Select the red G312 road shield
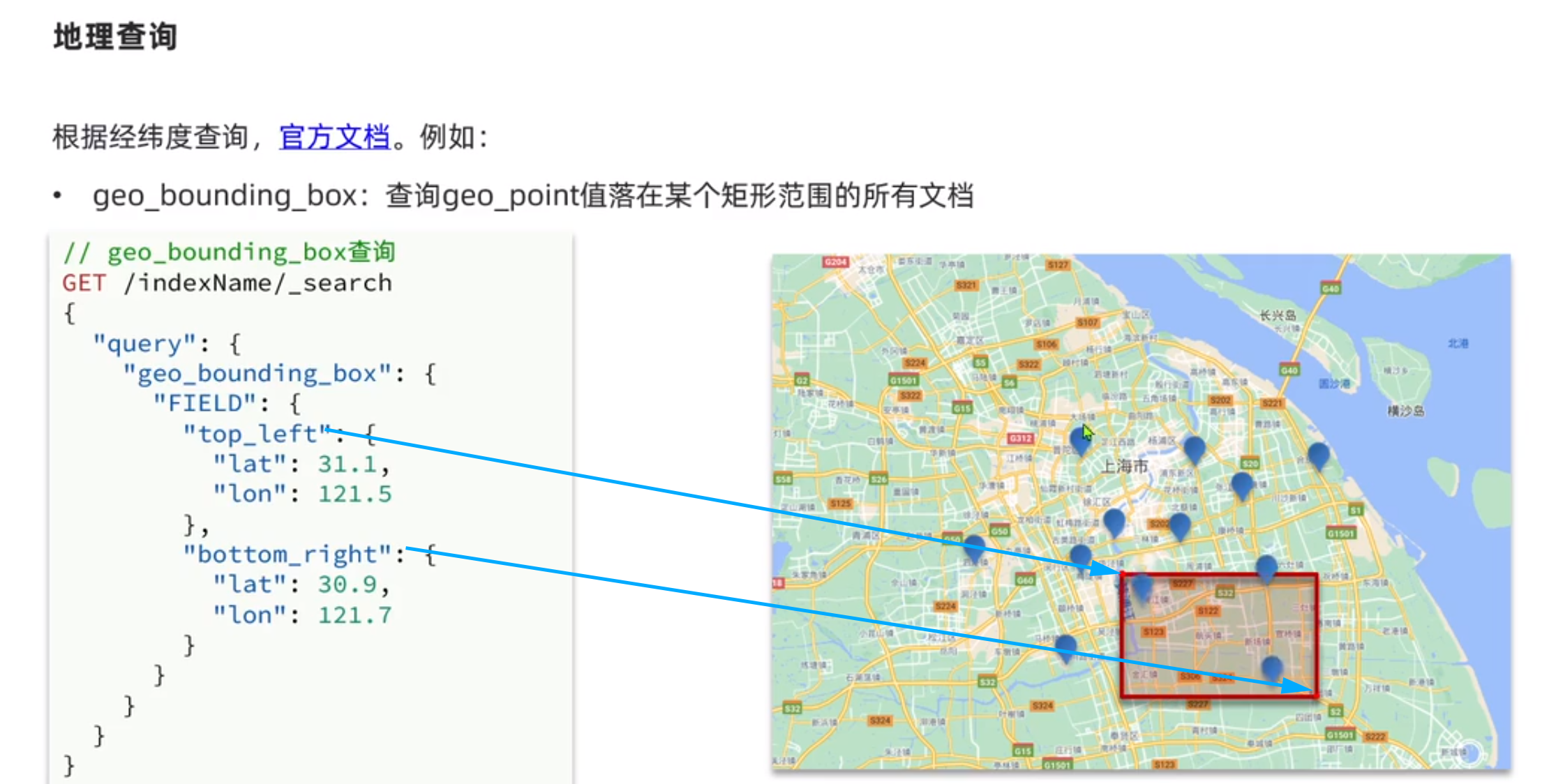Screen dimensions: 1549x784 [x=1021, y=438]
